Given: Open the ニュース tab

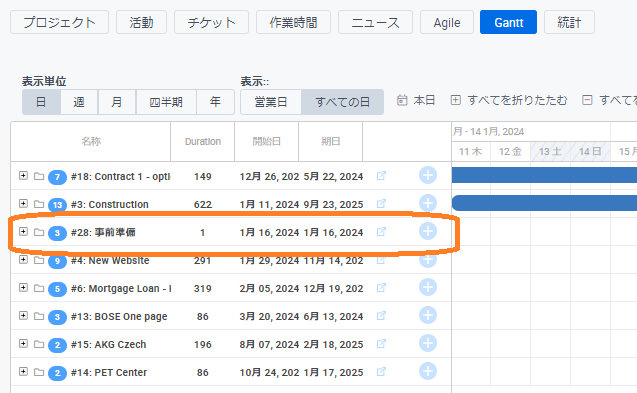Looking at the screenshot, I should [375, 22].
